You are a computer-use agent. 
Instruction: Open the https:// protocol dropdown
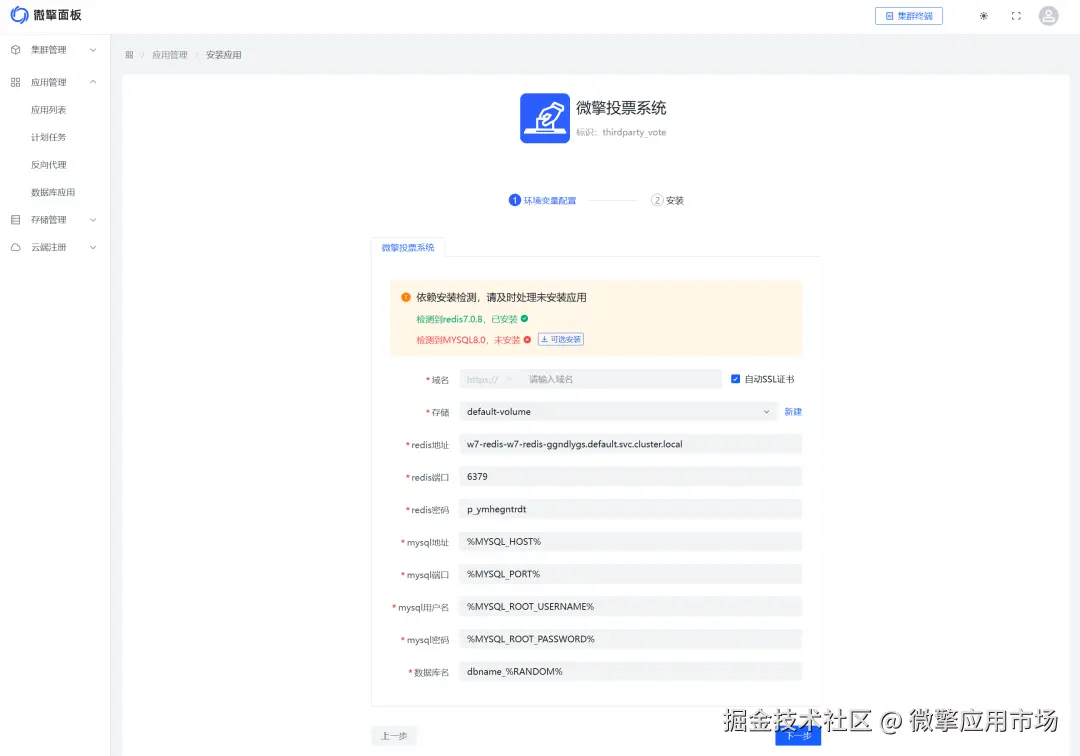click(x=490, y=379)
